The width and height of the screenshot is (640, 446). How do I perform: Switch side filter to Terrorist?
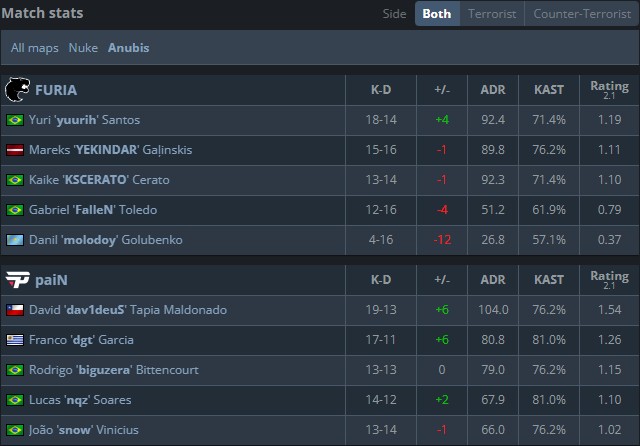[492, 14]
